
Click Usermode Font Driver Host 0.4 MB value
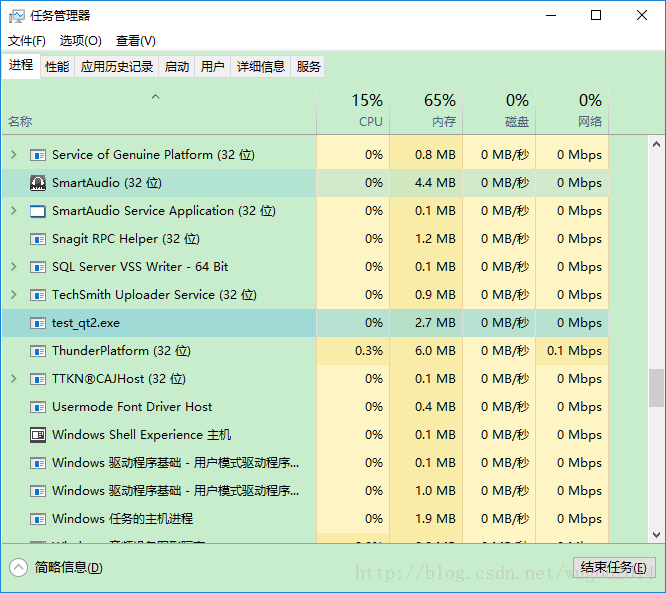point(435,407)
